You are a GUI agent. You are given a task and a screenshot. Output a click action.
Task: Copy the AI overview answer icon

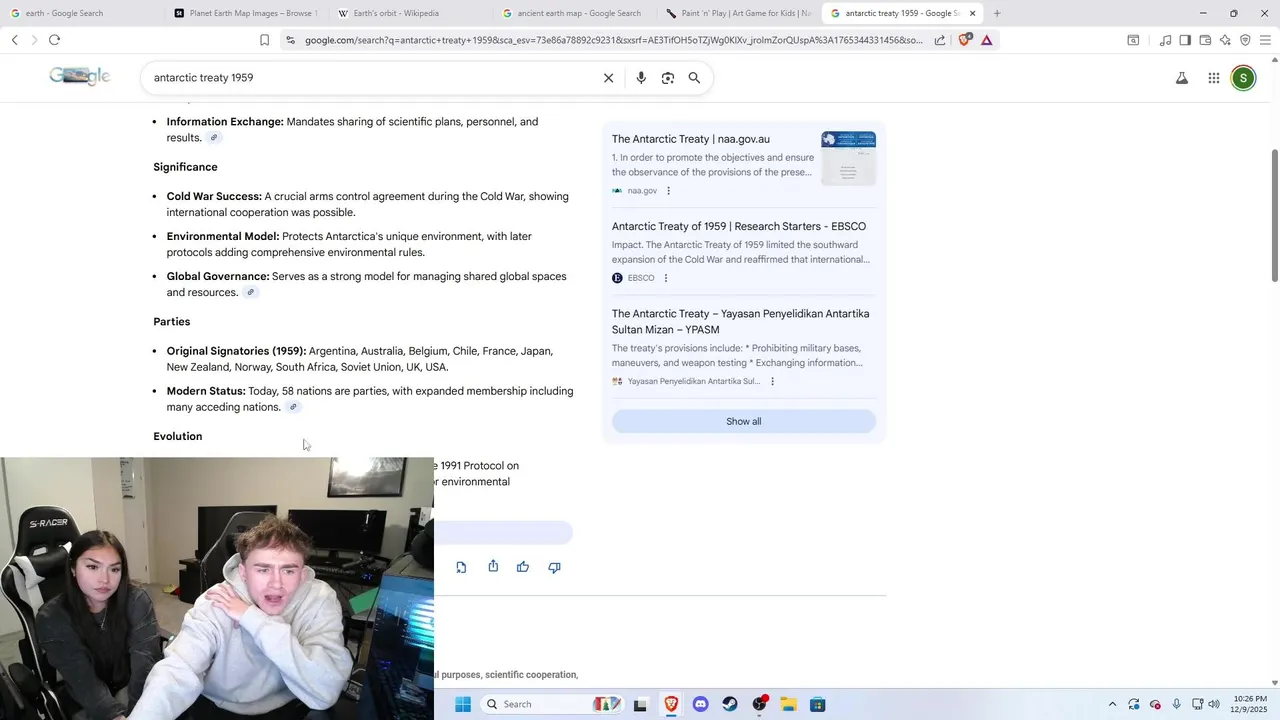[x=461, y=567]
